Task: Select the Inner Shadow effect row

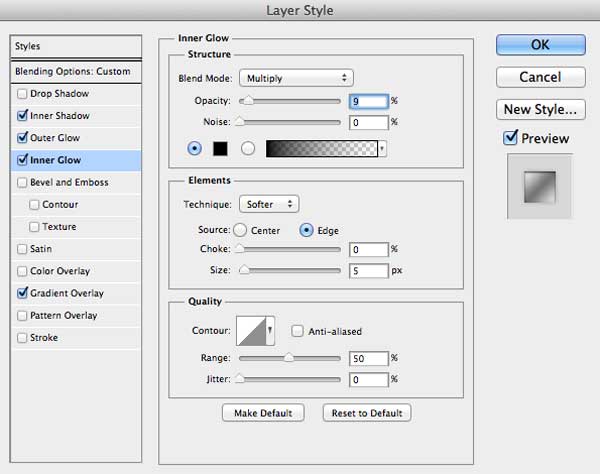Action: (x=76, y=116)
